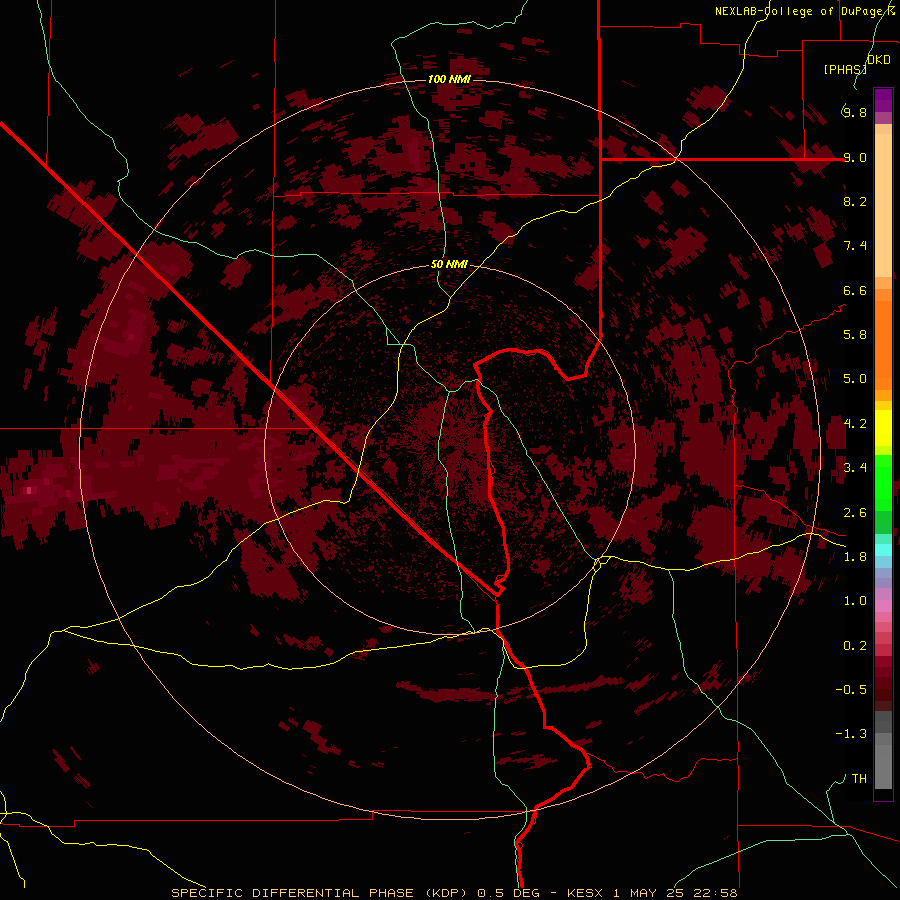The width and height of the screenshot is (900, 900).
Task: Pick the pink segment of the color bar
Action: pos(883,606)
